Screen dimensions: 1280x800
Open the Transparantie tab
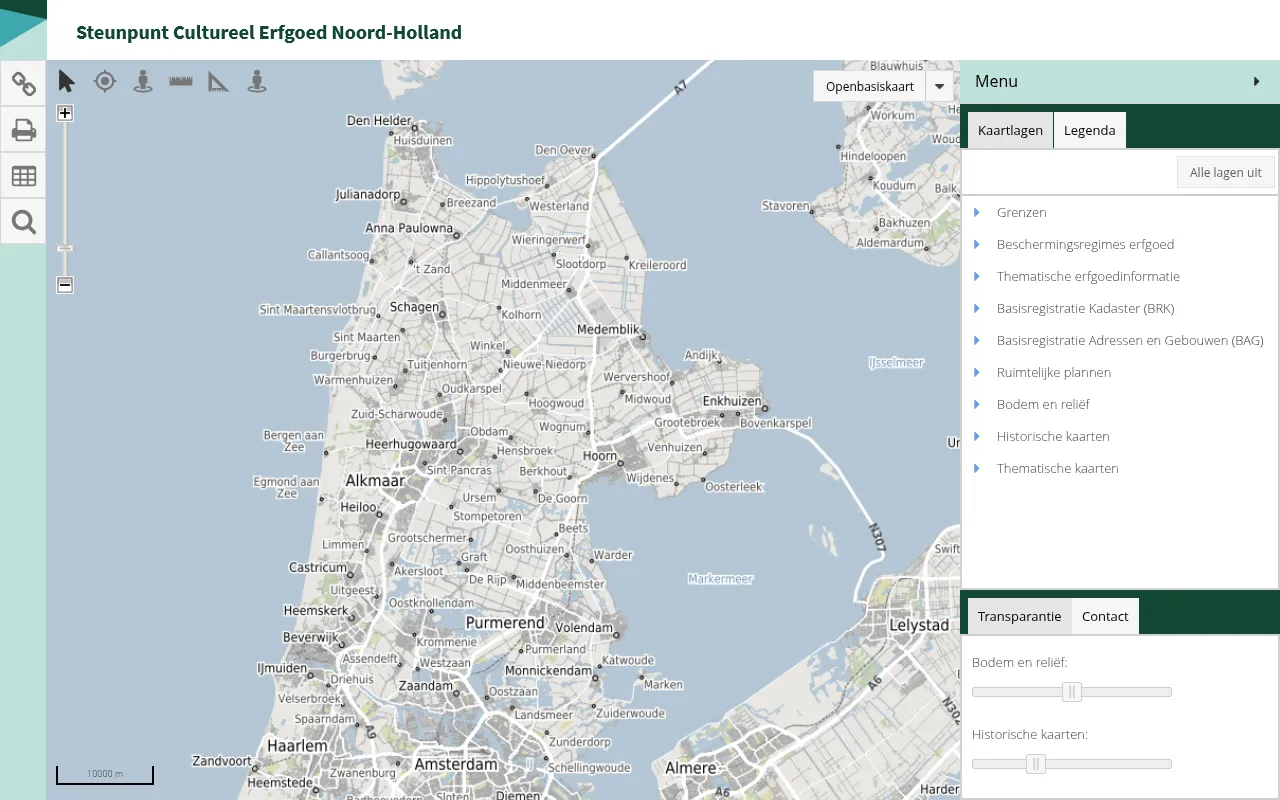point(1019,616)
